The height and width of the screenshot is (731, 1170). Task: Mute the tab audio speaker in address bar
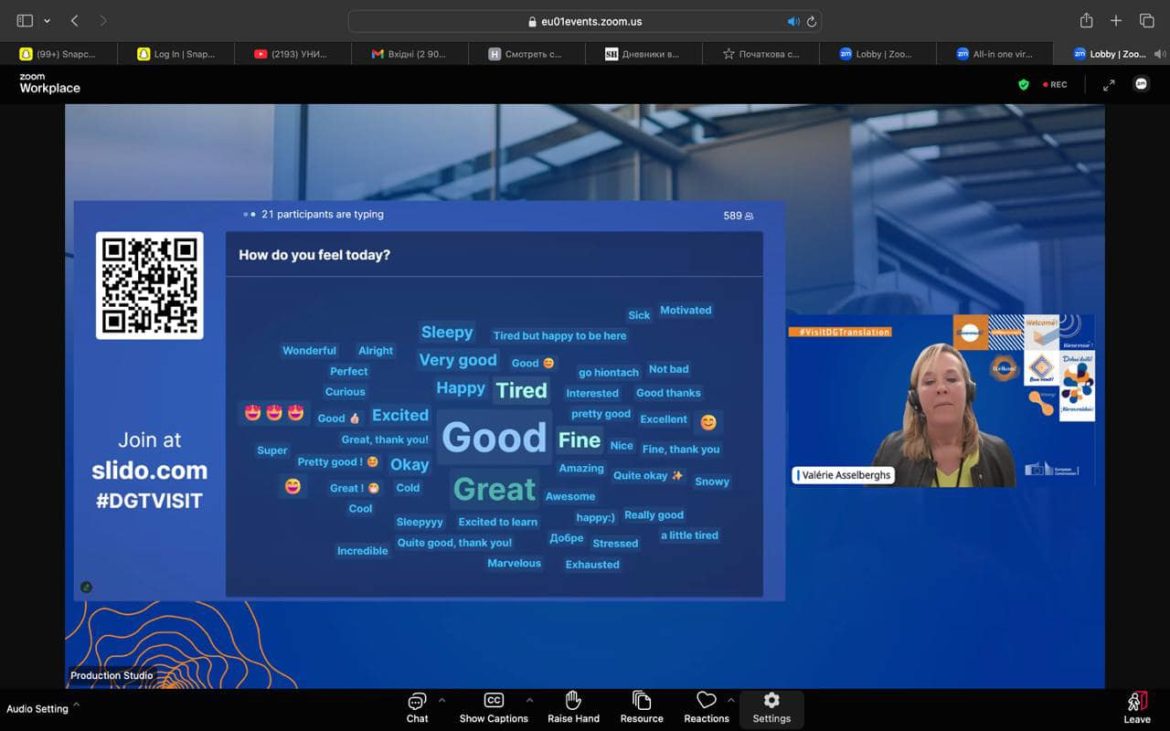tap(793, 21)
